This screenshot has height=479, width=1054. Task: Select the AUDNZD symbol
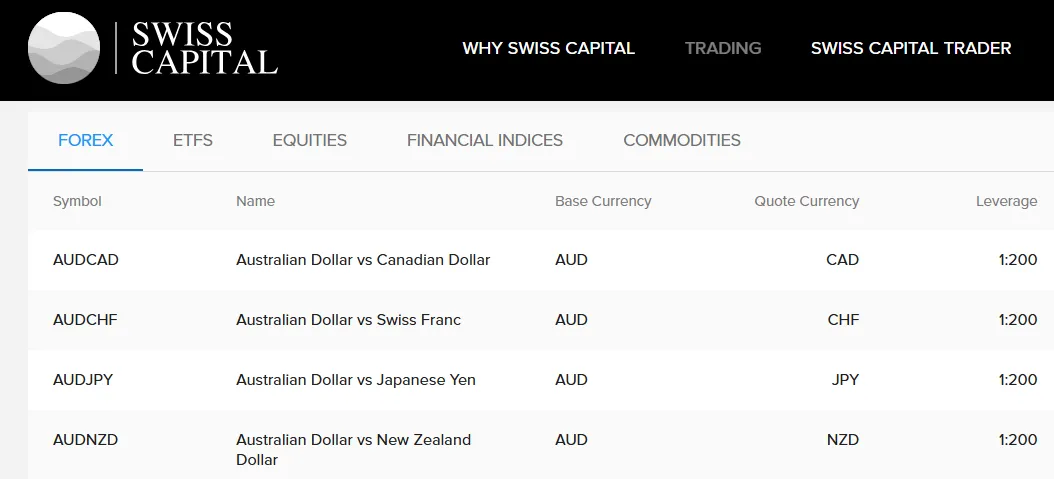click(x=85, y=440)
